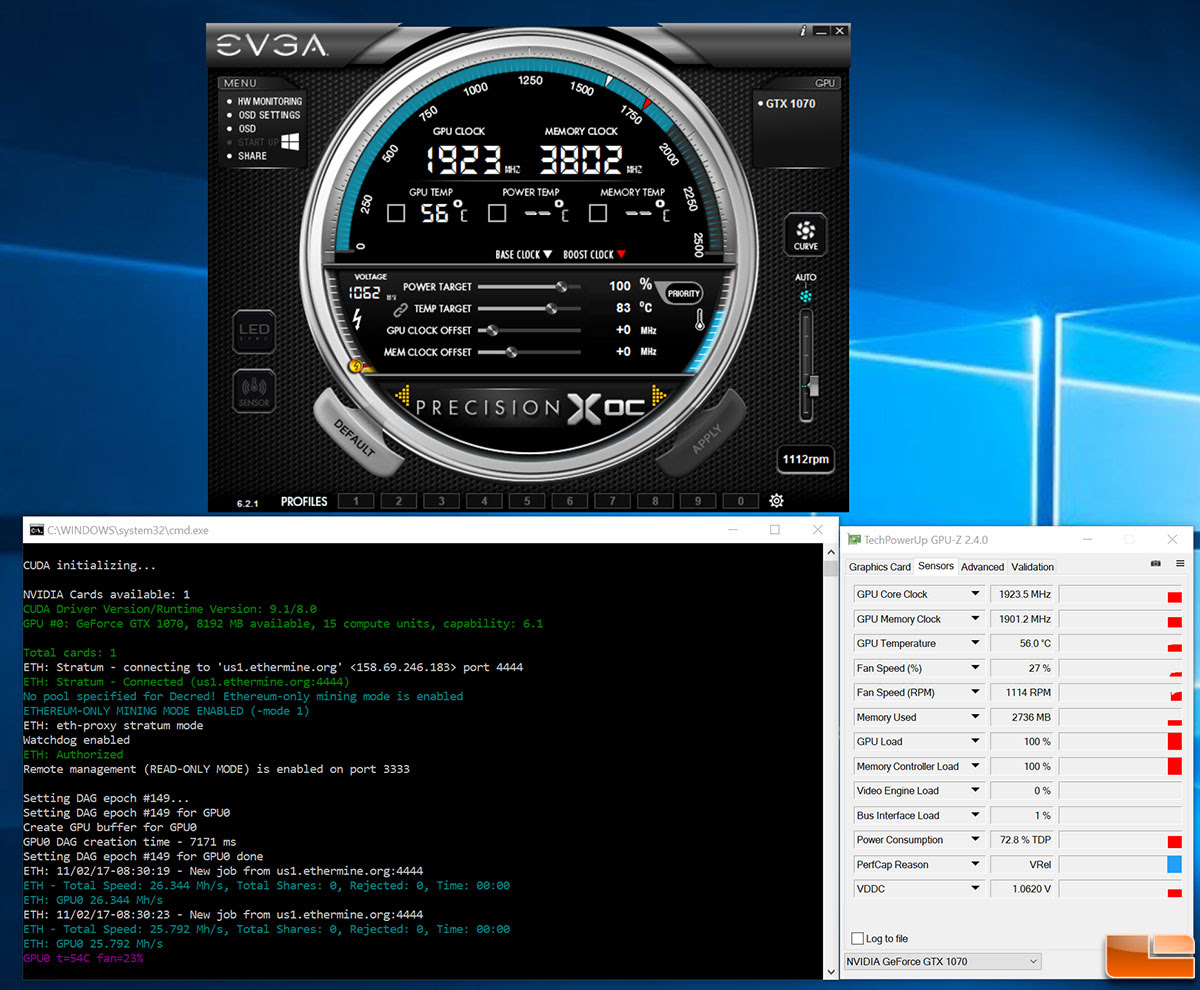Open the Sensor button in Precision XOC
This screenshot has width=1200, height=990.
coord(254,391)
